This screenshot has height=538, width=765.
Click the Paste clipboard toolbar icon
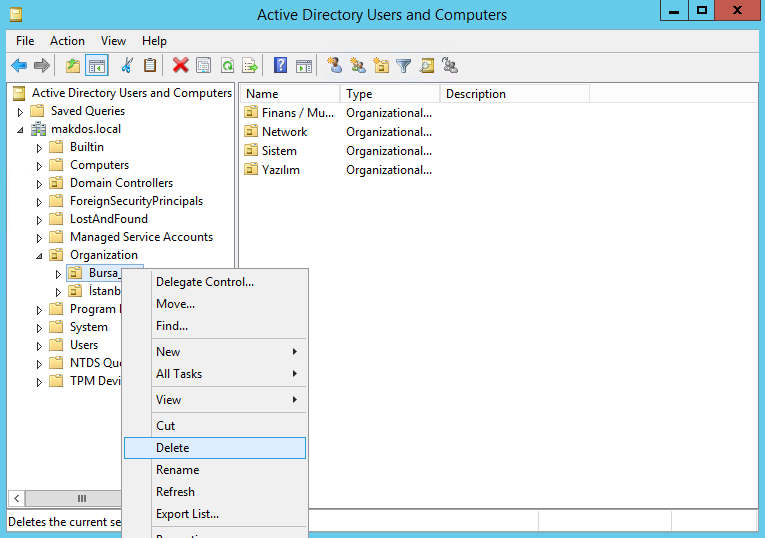click(x=150, y=65)
